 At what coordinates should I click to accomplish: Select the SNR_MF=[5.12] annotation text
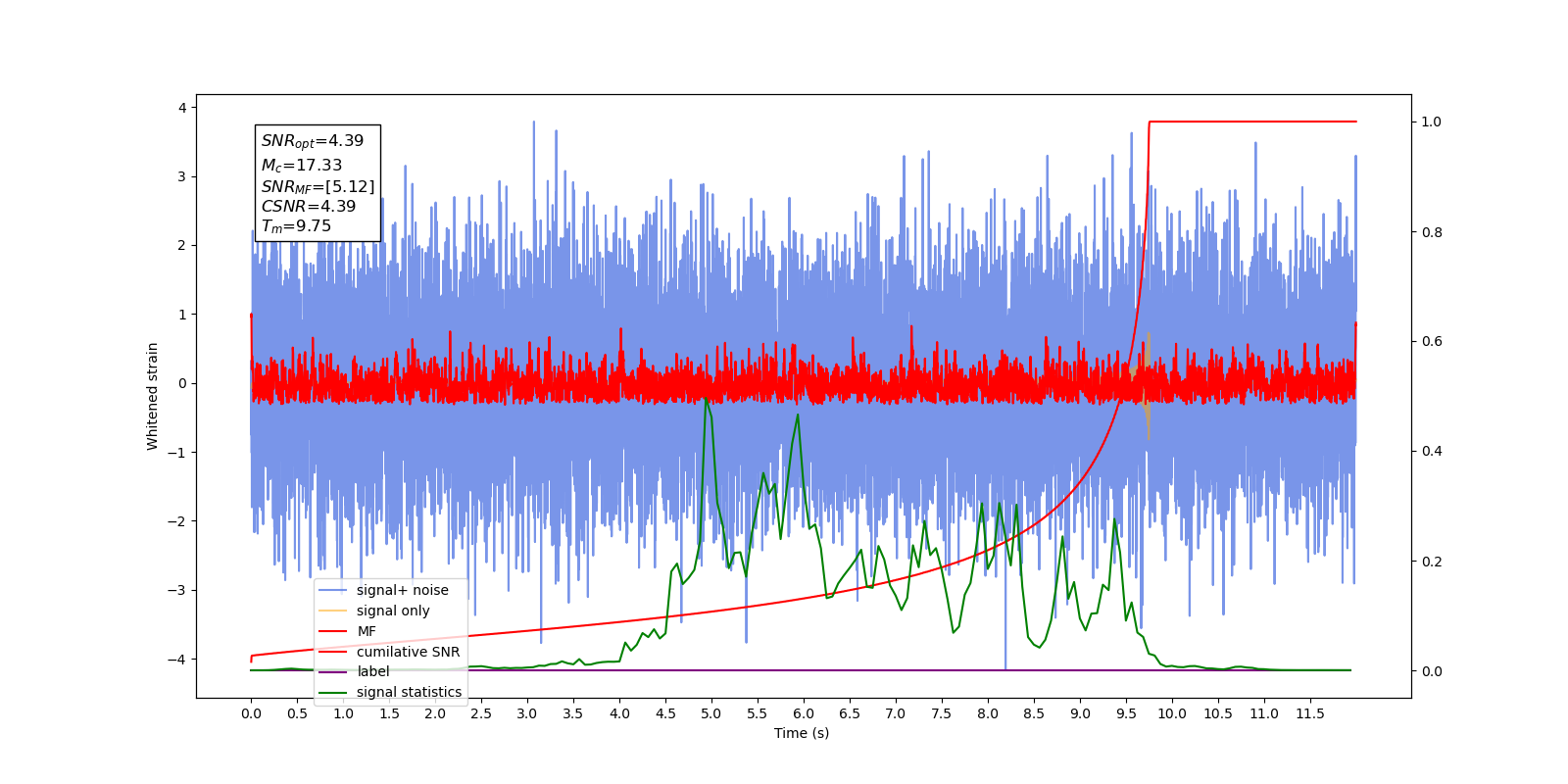pyautogui.click(x=318, y=186)
